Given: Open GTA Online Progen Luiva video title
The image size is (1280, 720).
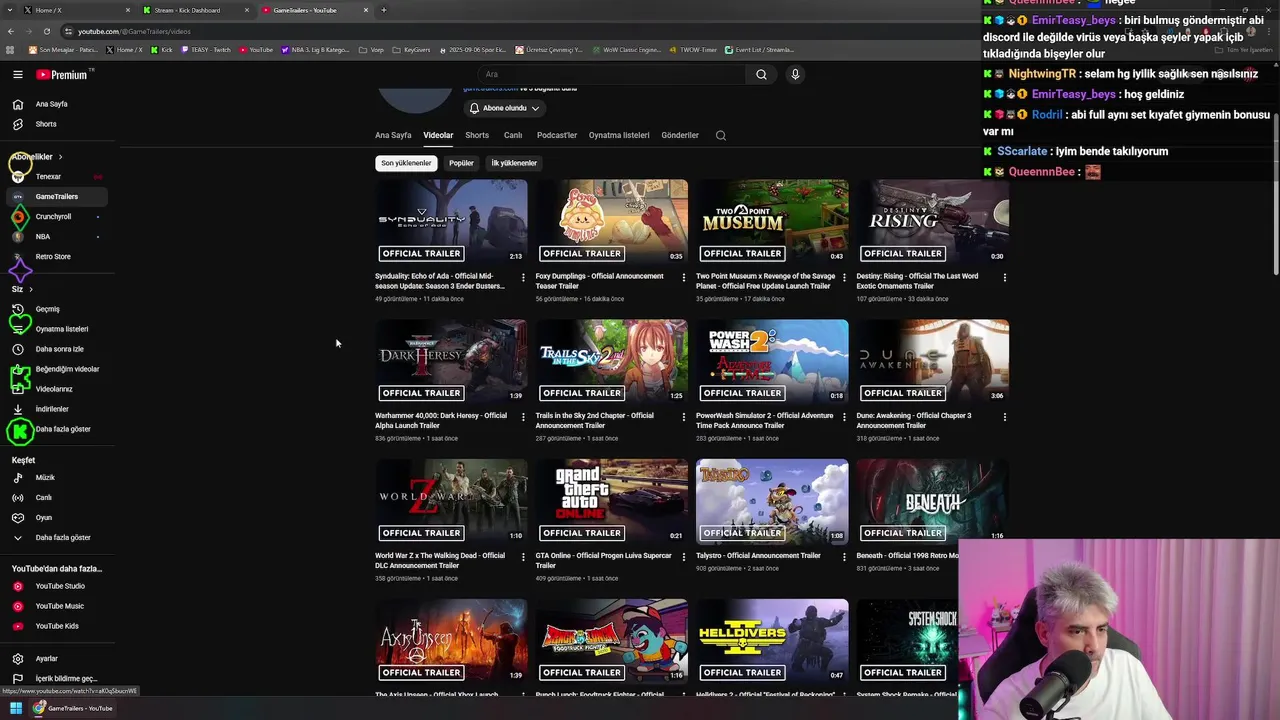Looking at the screenshot, I should tap(604, 560).
